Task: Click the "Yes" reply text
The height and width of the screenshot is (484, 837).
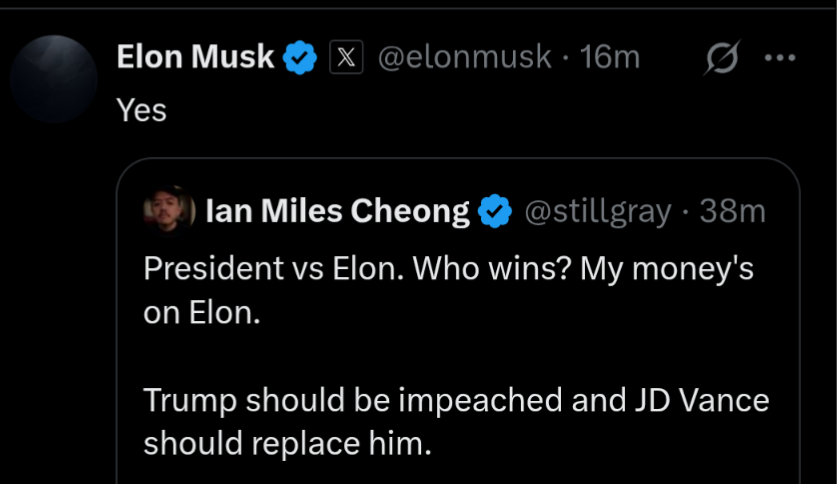Action: point(141,110)
